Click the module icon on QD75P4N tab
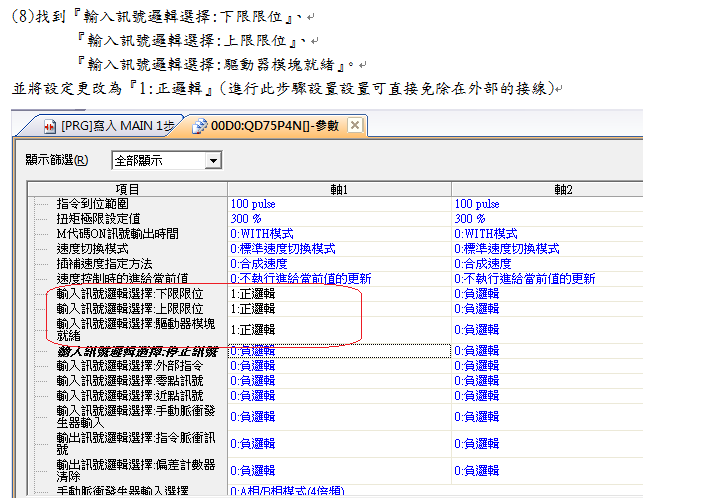 [200, 126]
